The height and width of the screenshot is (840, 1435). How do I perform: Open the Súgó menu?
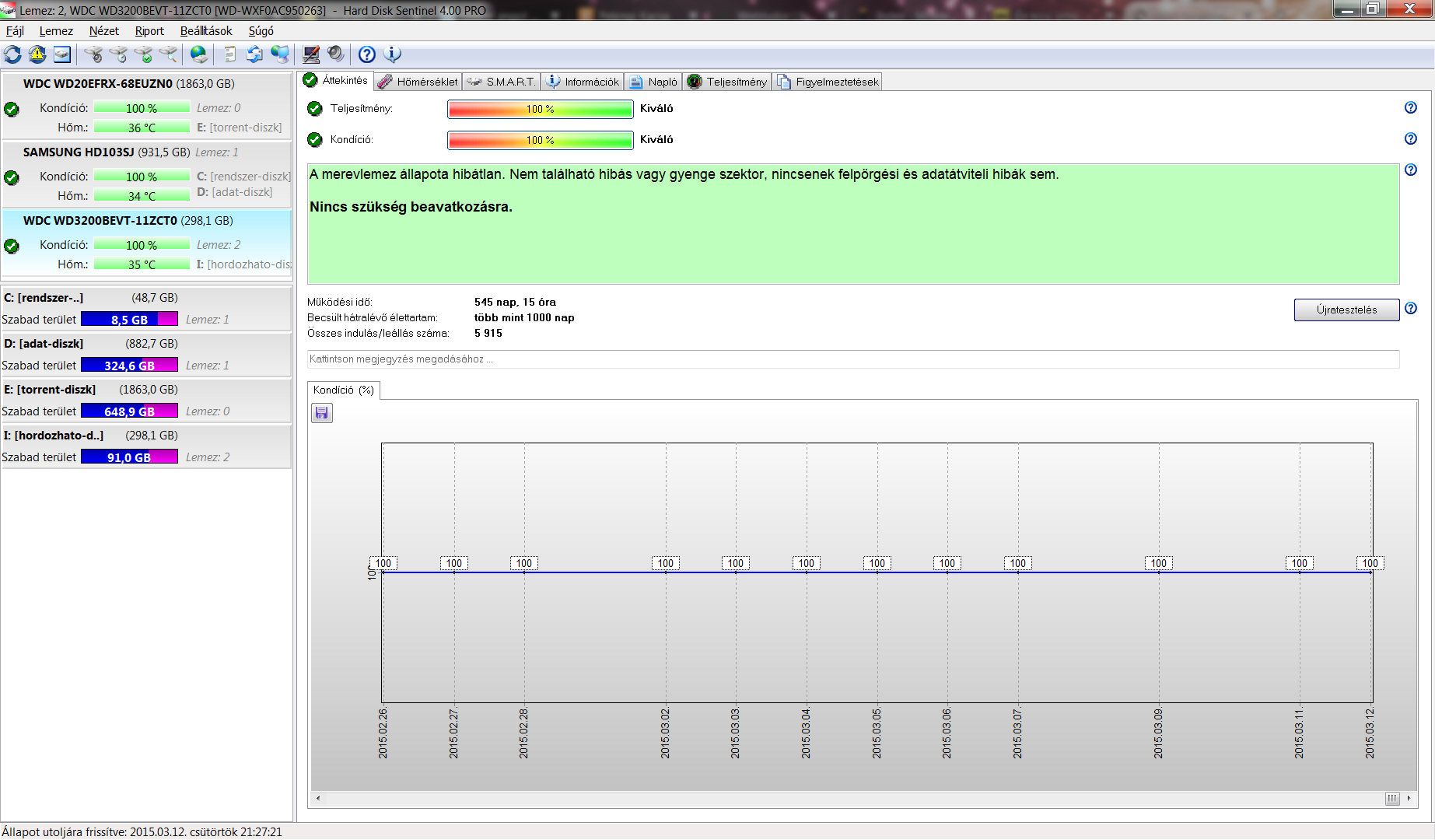tap(261, 31)
